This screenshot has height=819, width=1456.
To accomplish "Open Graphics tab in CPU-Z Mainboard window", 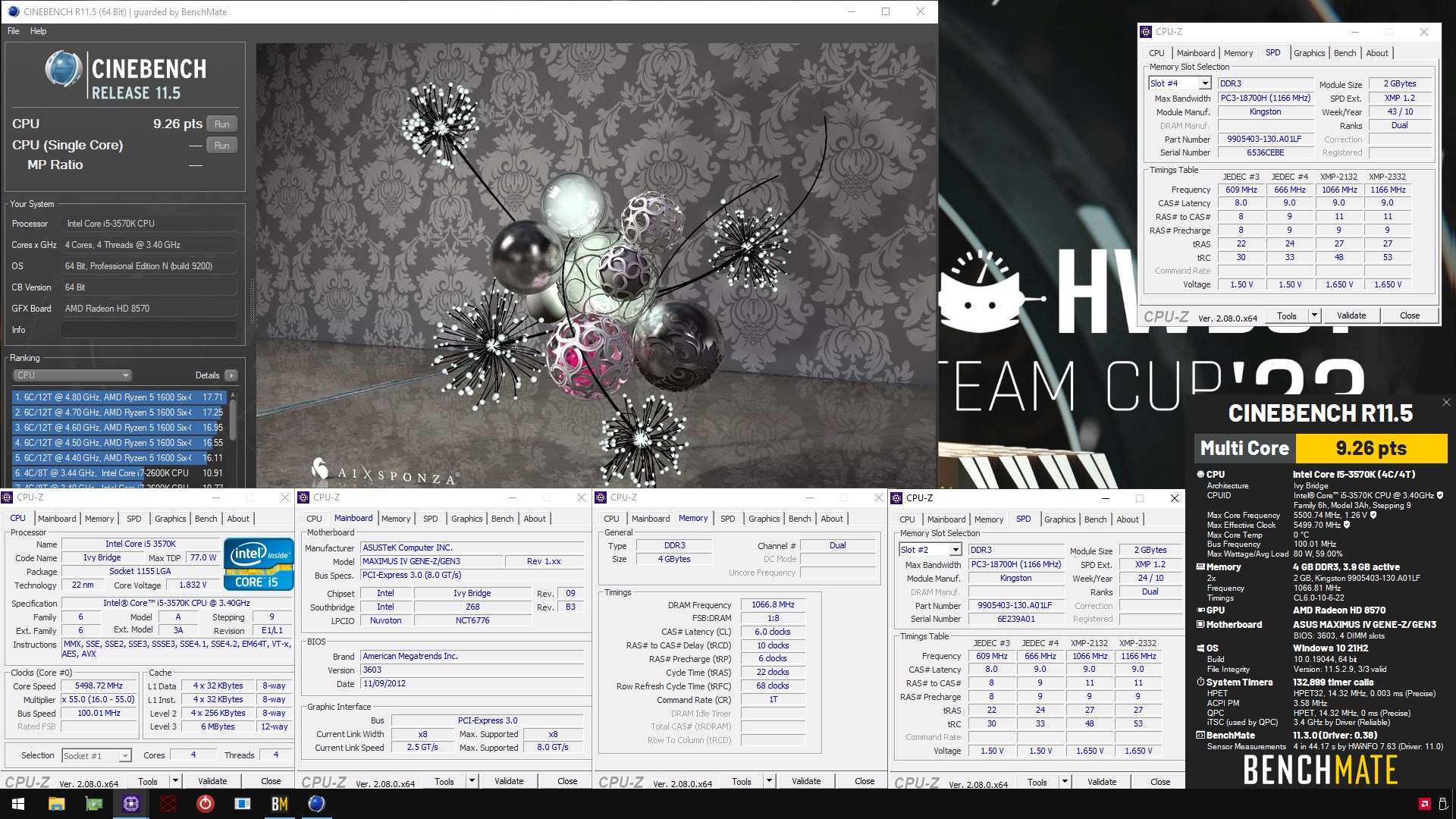I will pos(467,519).
